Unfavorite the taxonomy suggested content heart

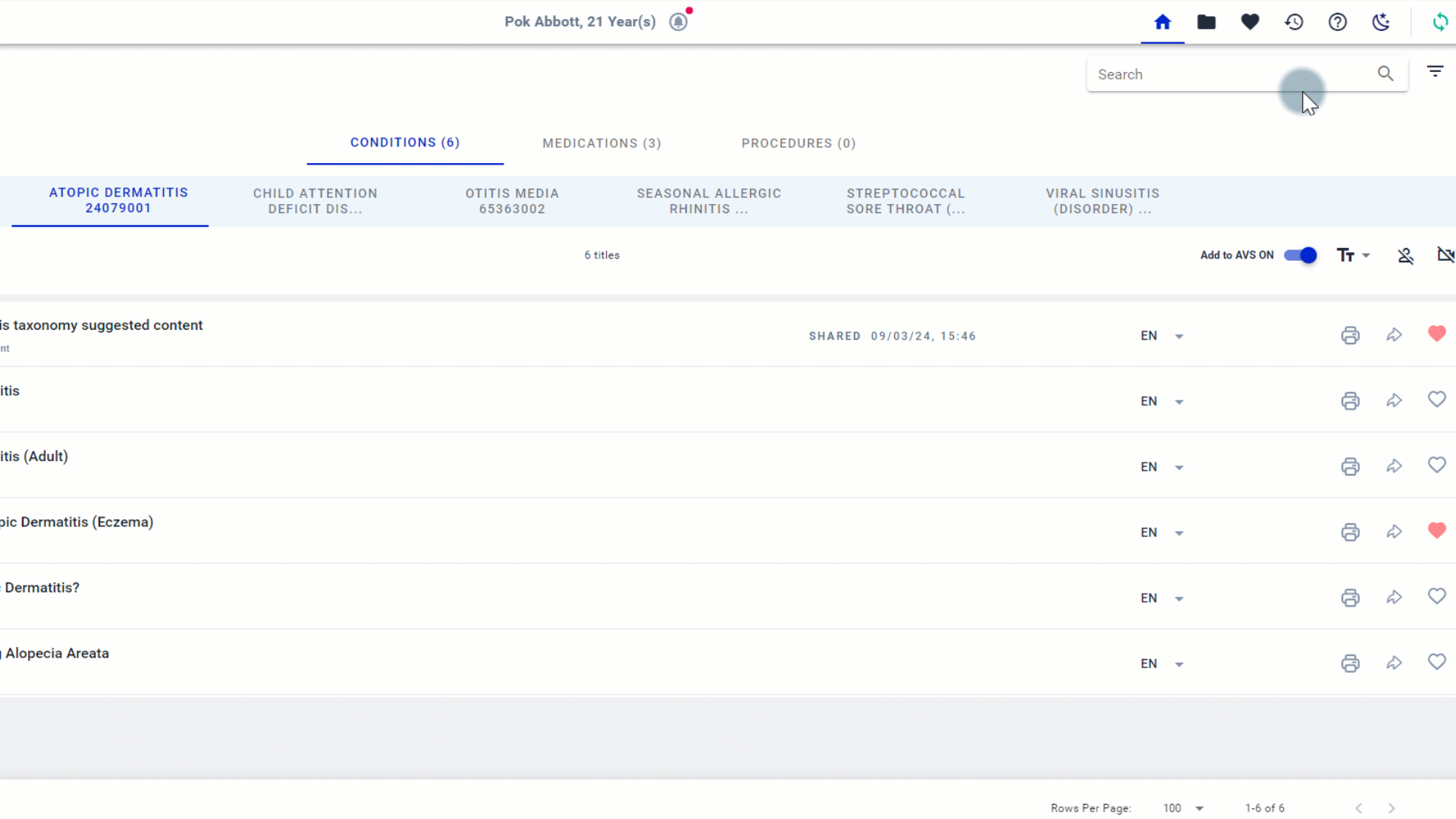click(1436, 334)
